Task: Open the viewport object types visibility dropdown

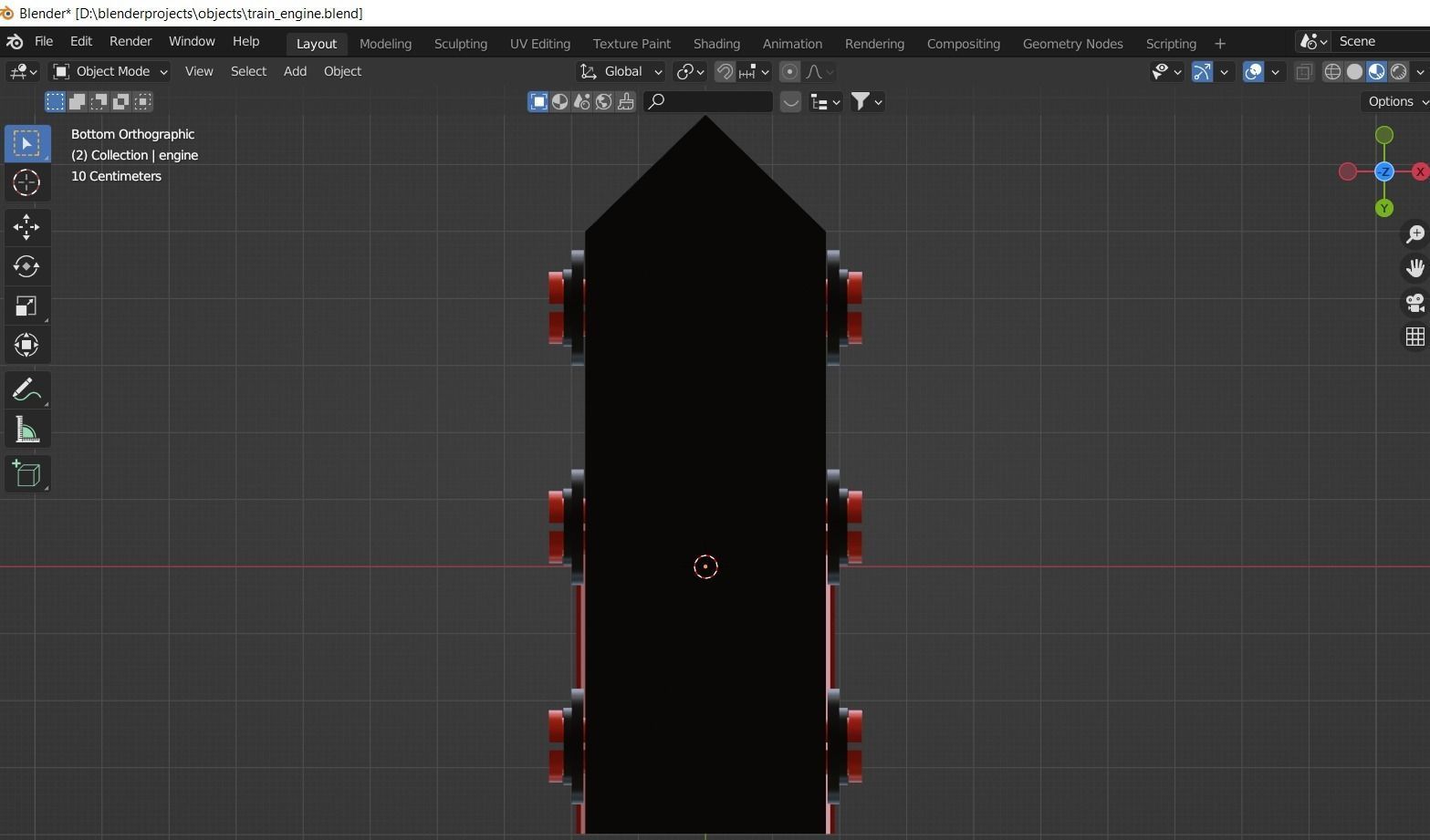Action: click(1167, 71)
